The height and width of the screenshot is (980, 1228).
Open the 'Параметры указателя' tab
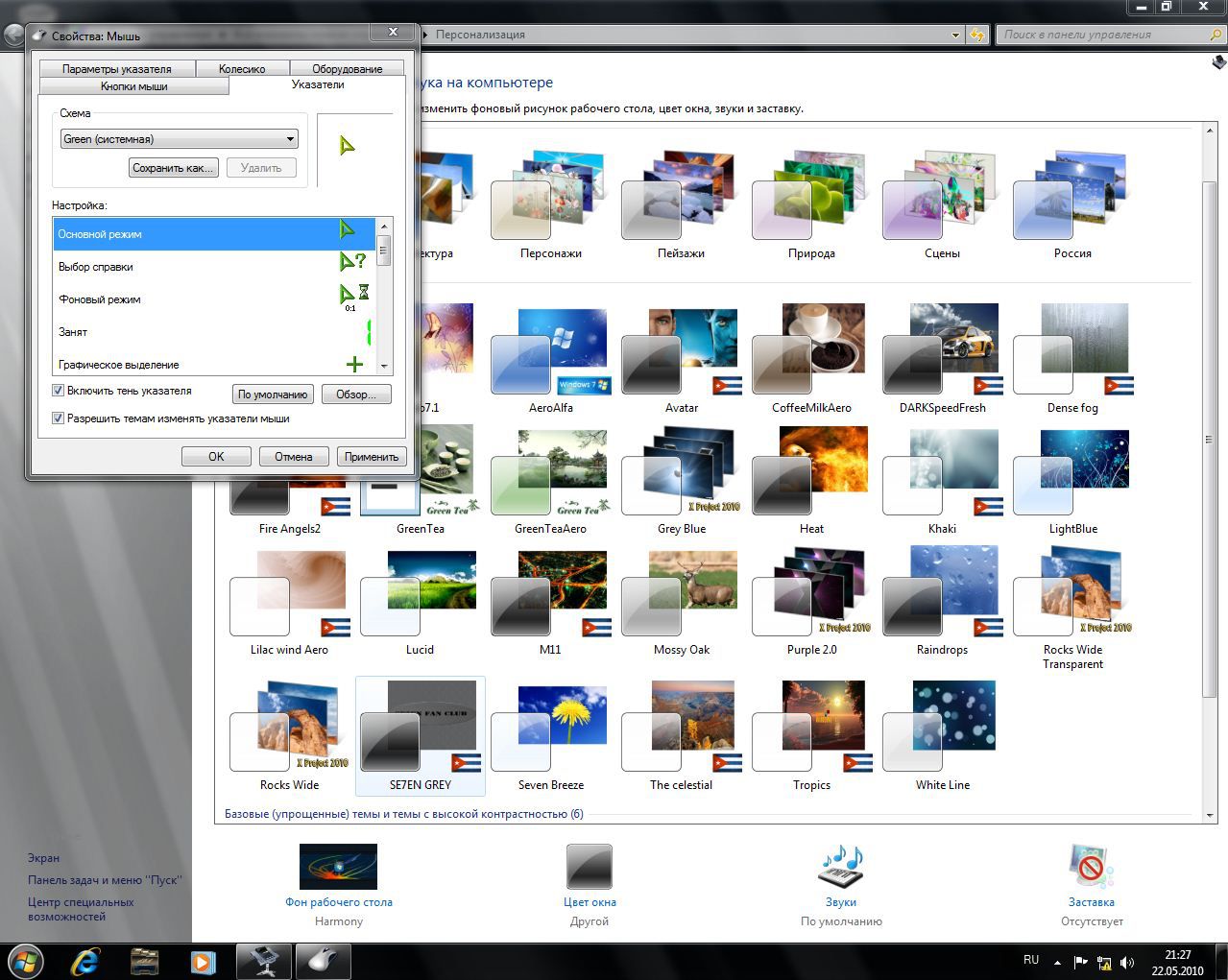(117, 69)
